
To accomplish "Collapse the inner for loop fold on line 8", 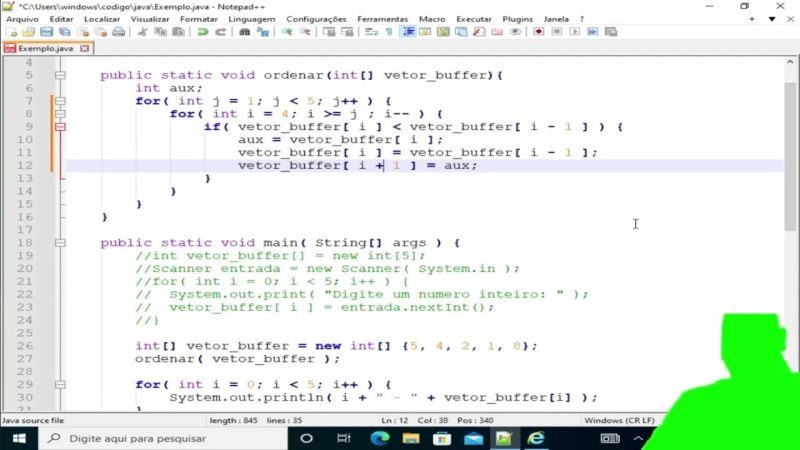I will 60,114.
